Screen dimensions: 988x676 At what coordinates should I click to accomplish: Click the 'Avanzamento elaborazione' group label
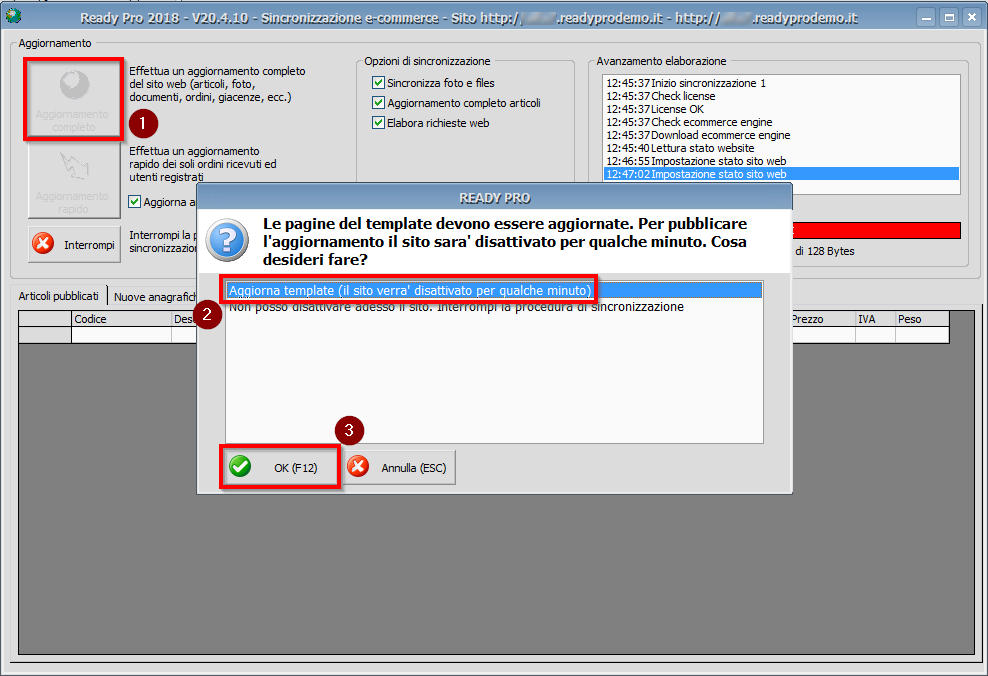(x=661, y=61)
